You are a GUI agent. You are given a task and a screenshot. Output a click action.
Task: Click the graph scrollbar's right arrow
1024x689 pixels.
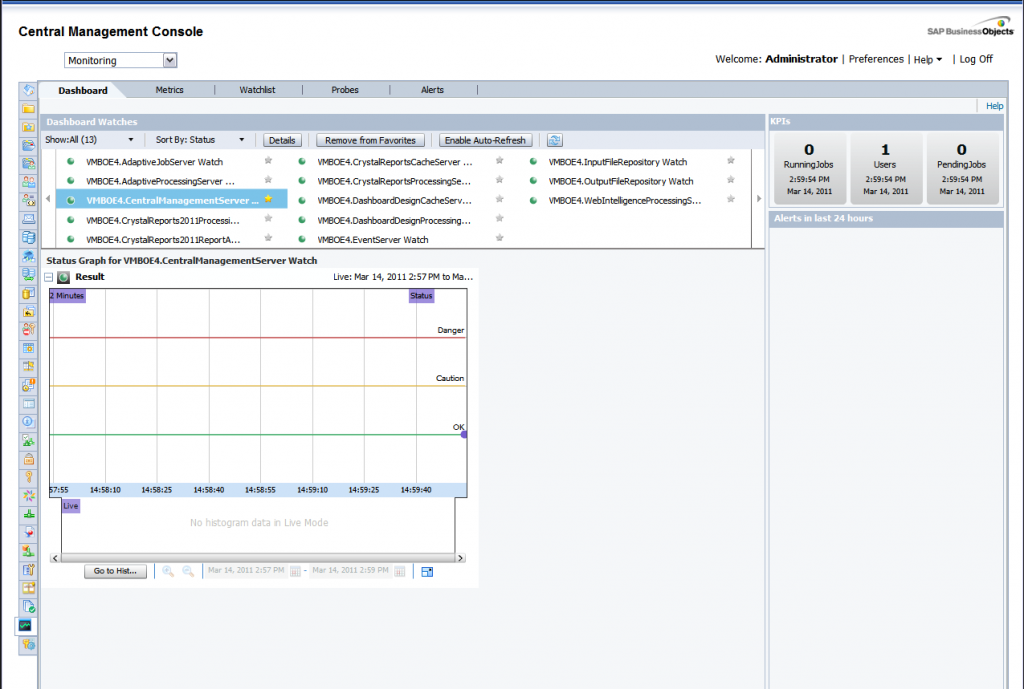[x=460, y=558]
